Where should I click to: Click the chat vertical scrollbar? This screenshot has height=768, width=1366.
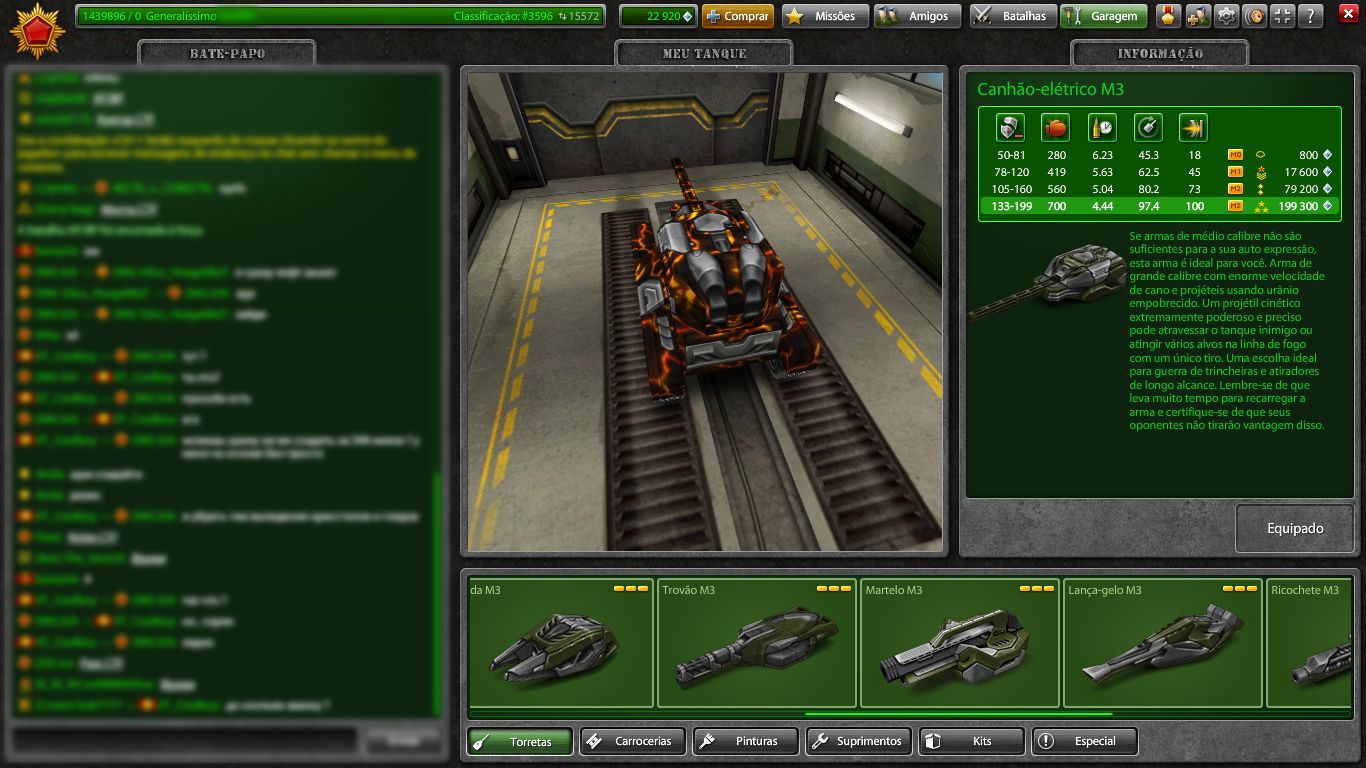click(x=436, y=593)
